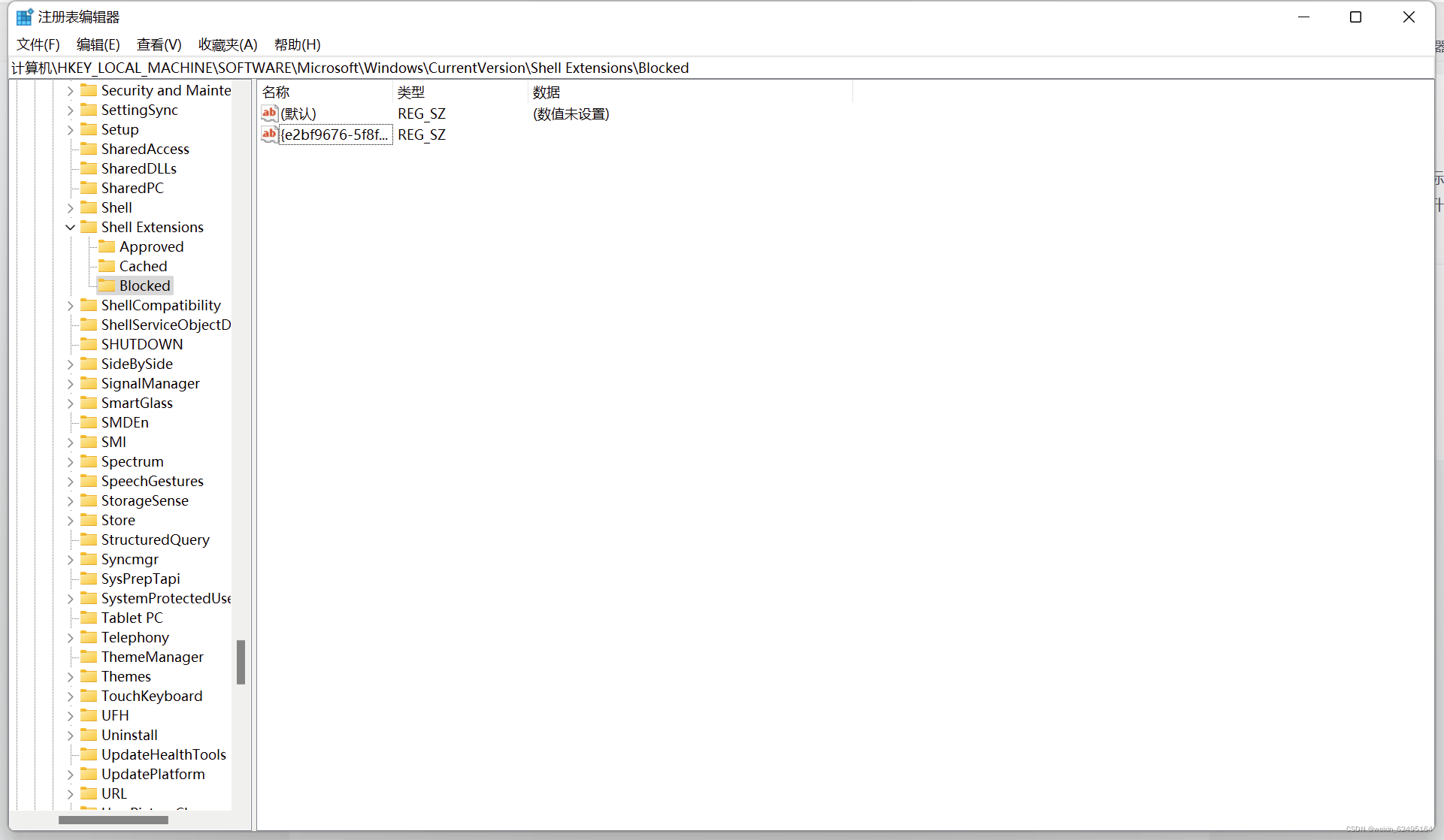The image size is (1444, 840).
Task: Open the 收藏夹(A) favorites menu
Action: click(228, 44)
